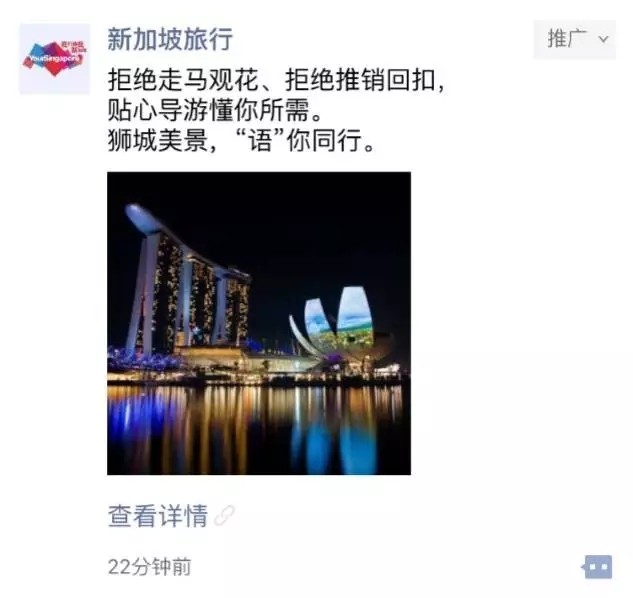633x598 pixels.
Task: Tap the 推广 label text
Action: click(x=567, y=39)
